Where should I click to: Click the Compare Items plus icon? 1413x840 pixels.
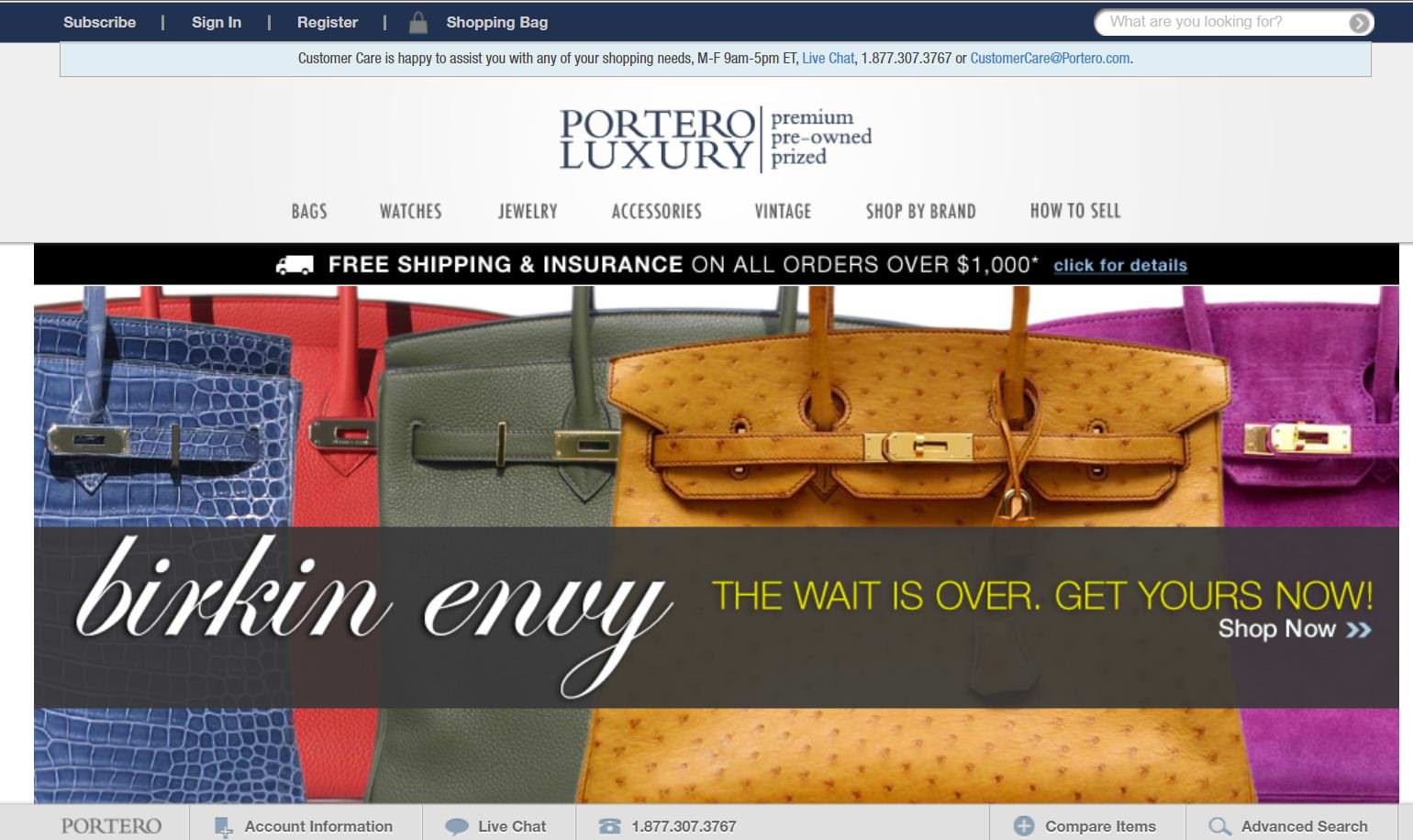click(1024, 826)
